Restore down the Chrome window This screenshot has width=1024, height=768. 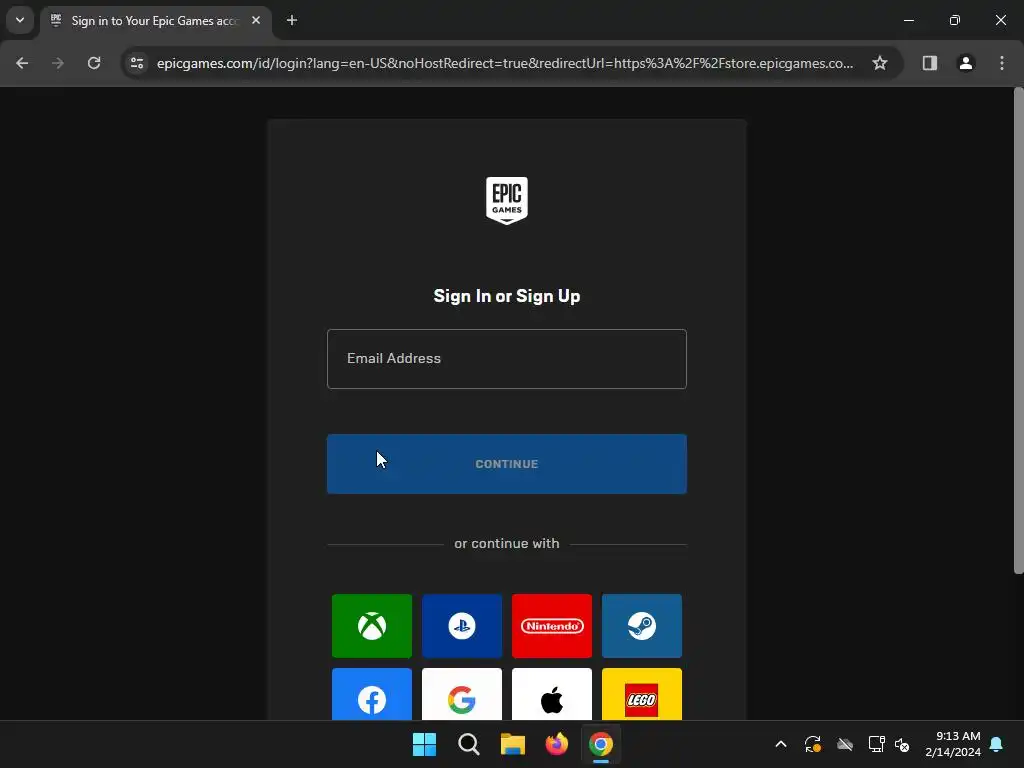tap(955, 21)
